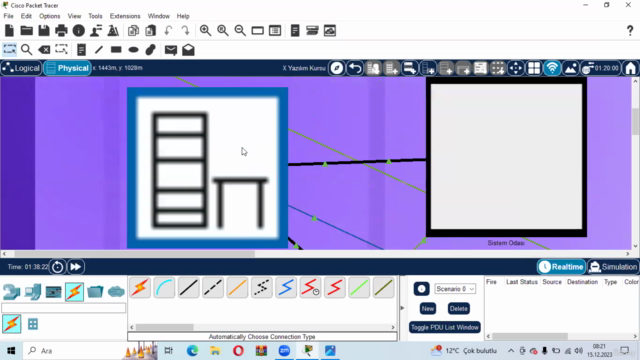
Task: Open the Options menu
Action: pos(49,16)
